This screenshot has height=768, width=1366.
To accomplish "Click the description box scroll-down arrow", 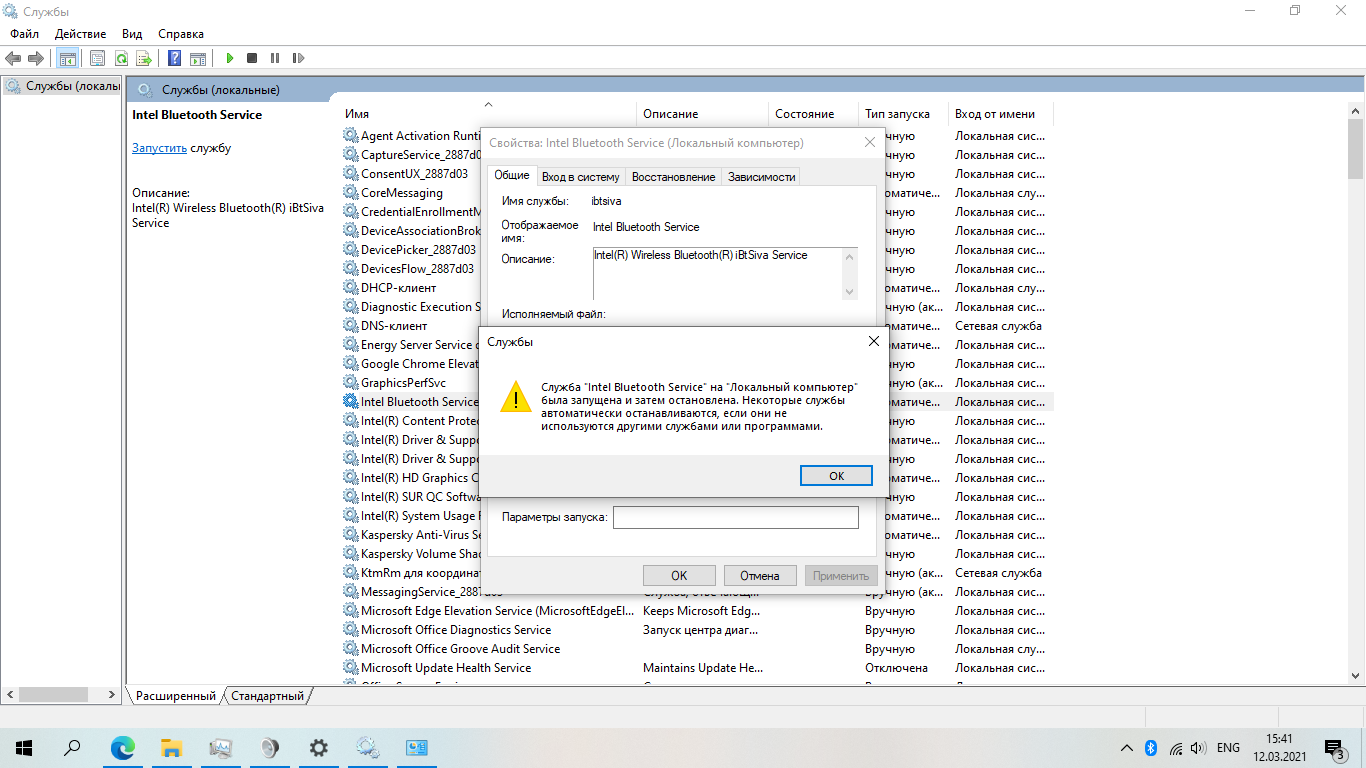I will (x=850, y=291).
